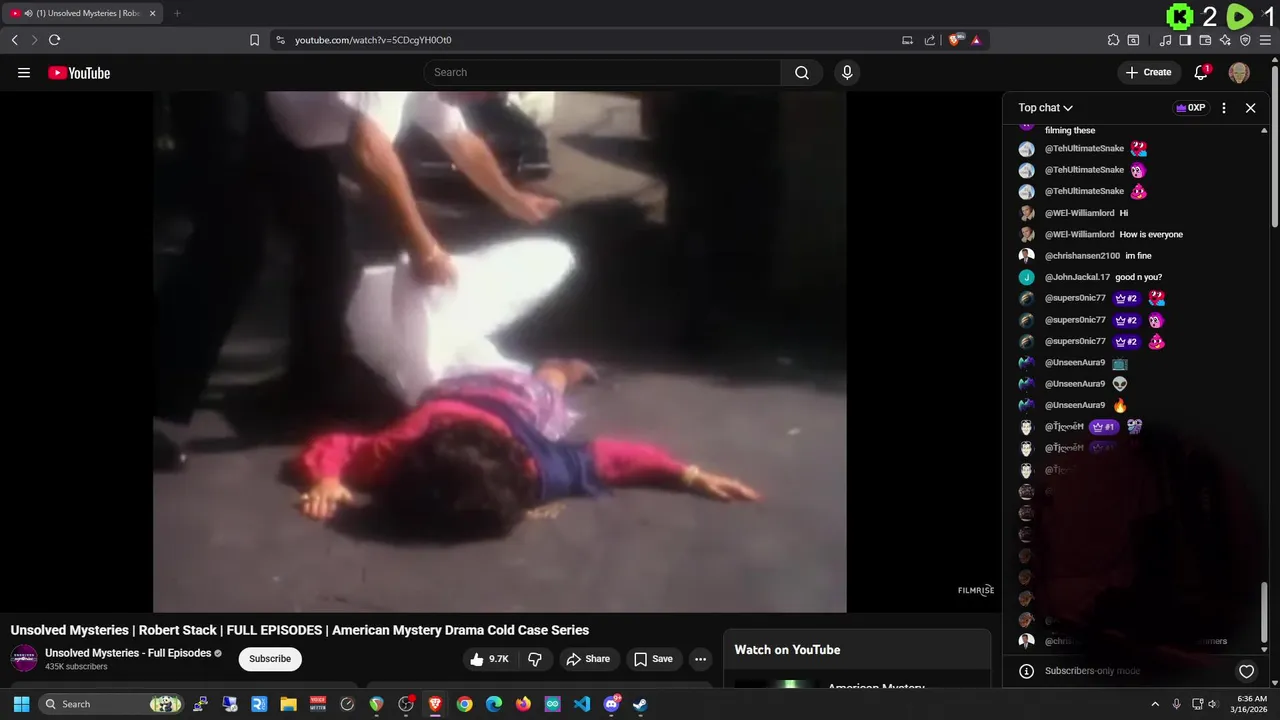Toggle the browser sidebar panel
Image resolution: width=1280 pixels, height=720 pixels.
(1185, 40)
